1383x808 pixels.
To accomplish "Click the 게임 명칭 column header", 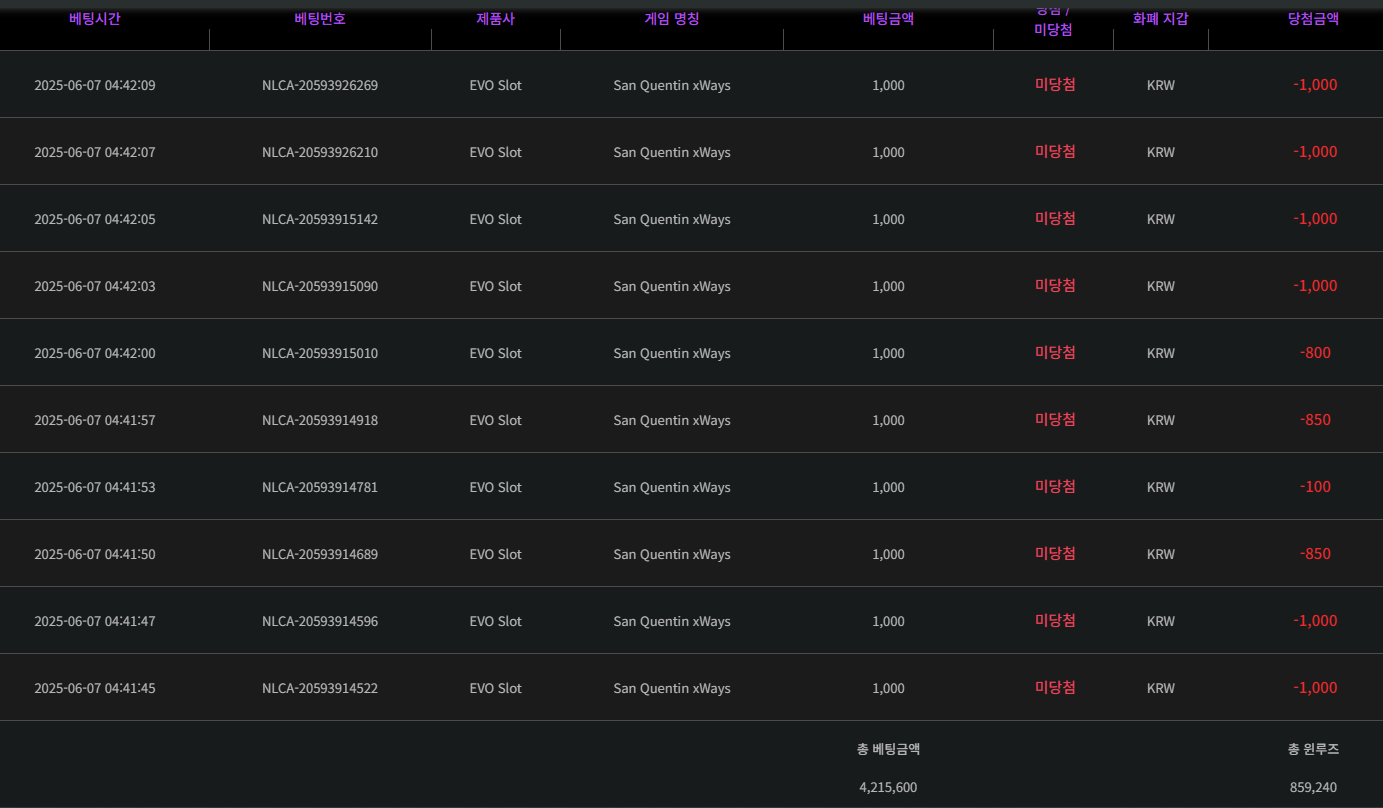I will coord(672,19).
